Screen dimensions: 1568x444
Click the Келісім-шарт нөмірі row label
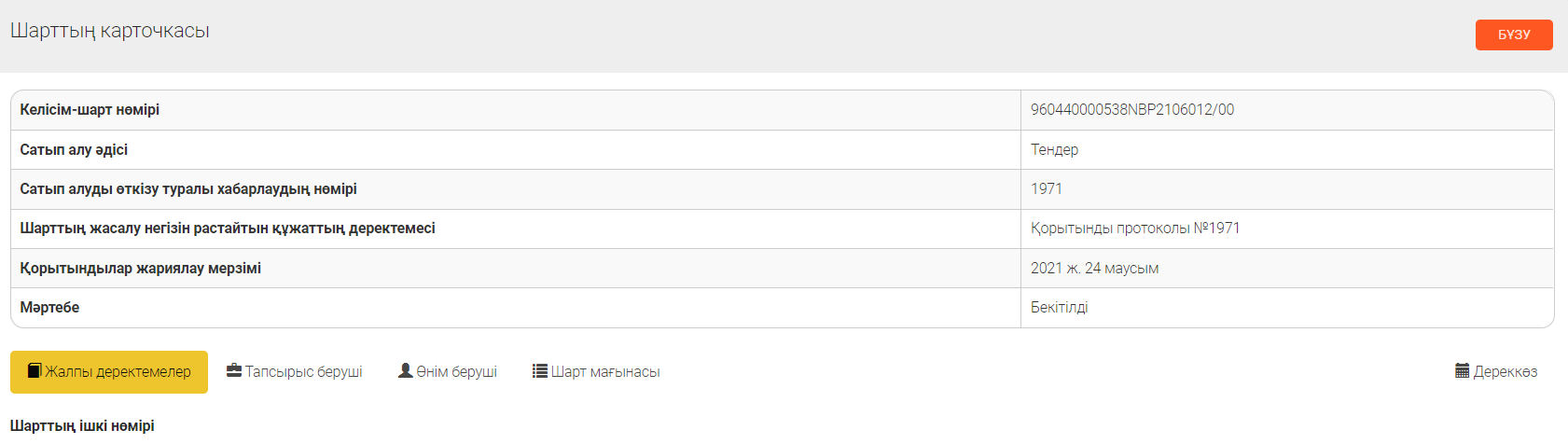90,110
